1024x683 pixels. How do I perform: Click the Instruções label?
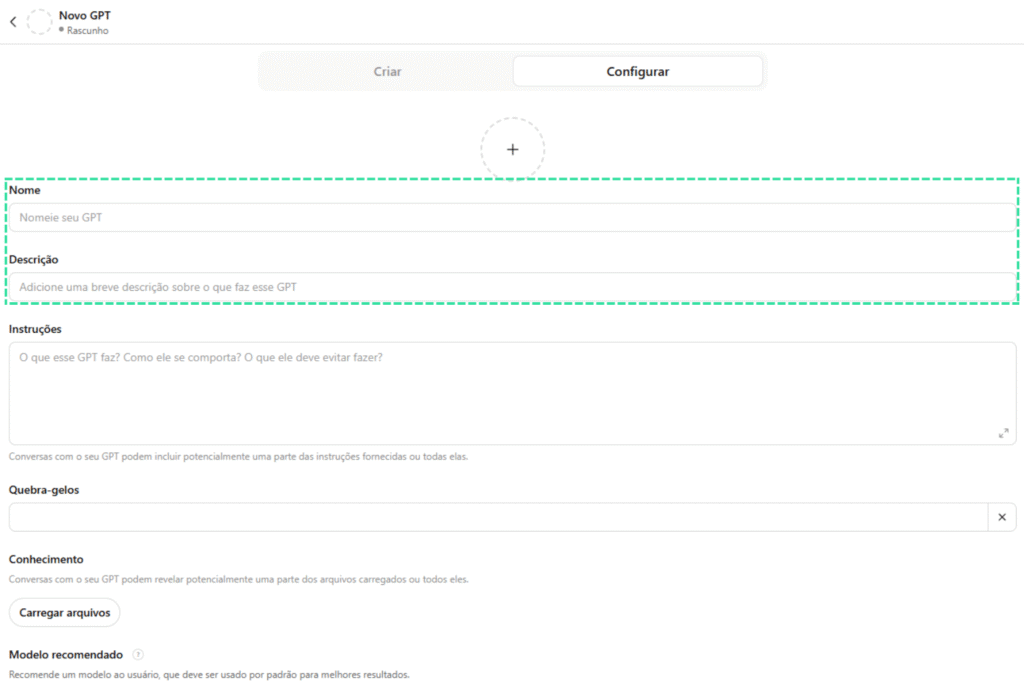[x=35, y=329]
